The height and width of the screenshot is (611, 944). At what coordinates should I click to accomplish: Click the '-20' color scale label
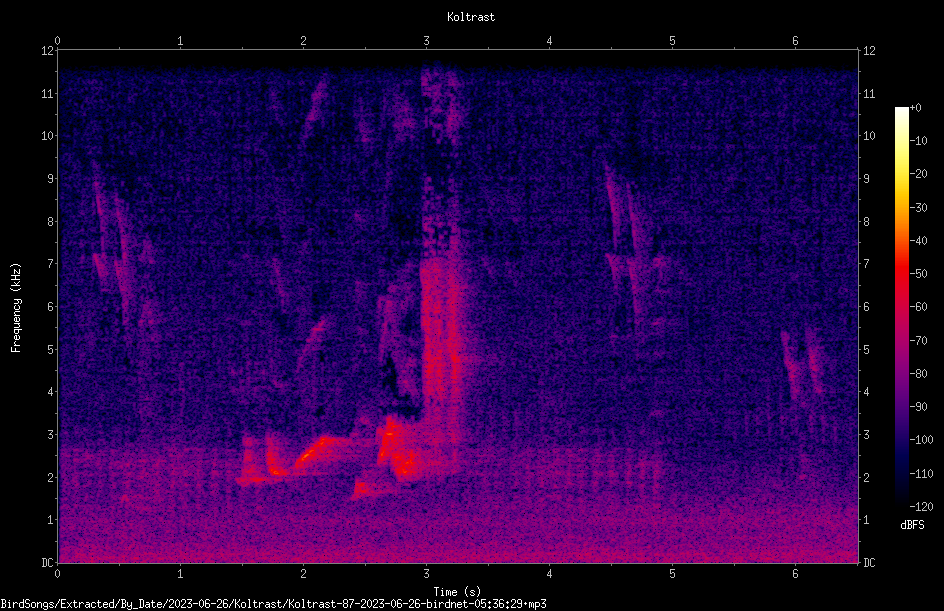918,174
